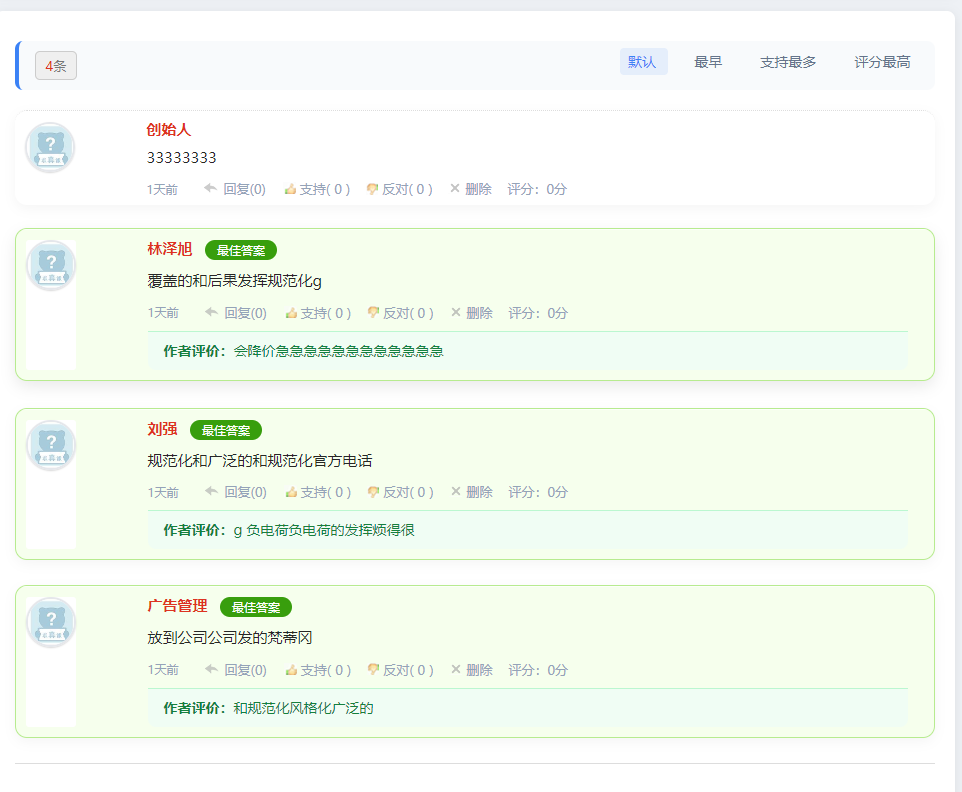This screenshot has width=962, height=792.
Task: Click delete X icon on 林泽旭's answer
Action: point(456,313)
